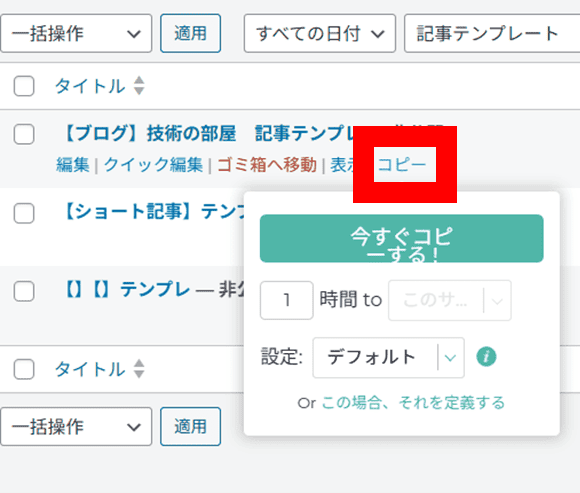Viewport: 580px width, 493px height.
Task: Click the クイック編集 quick edit link
Action: 153,165
